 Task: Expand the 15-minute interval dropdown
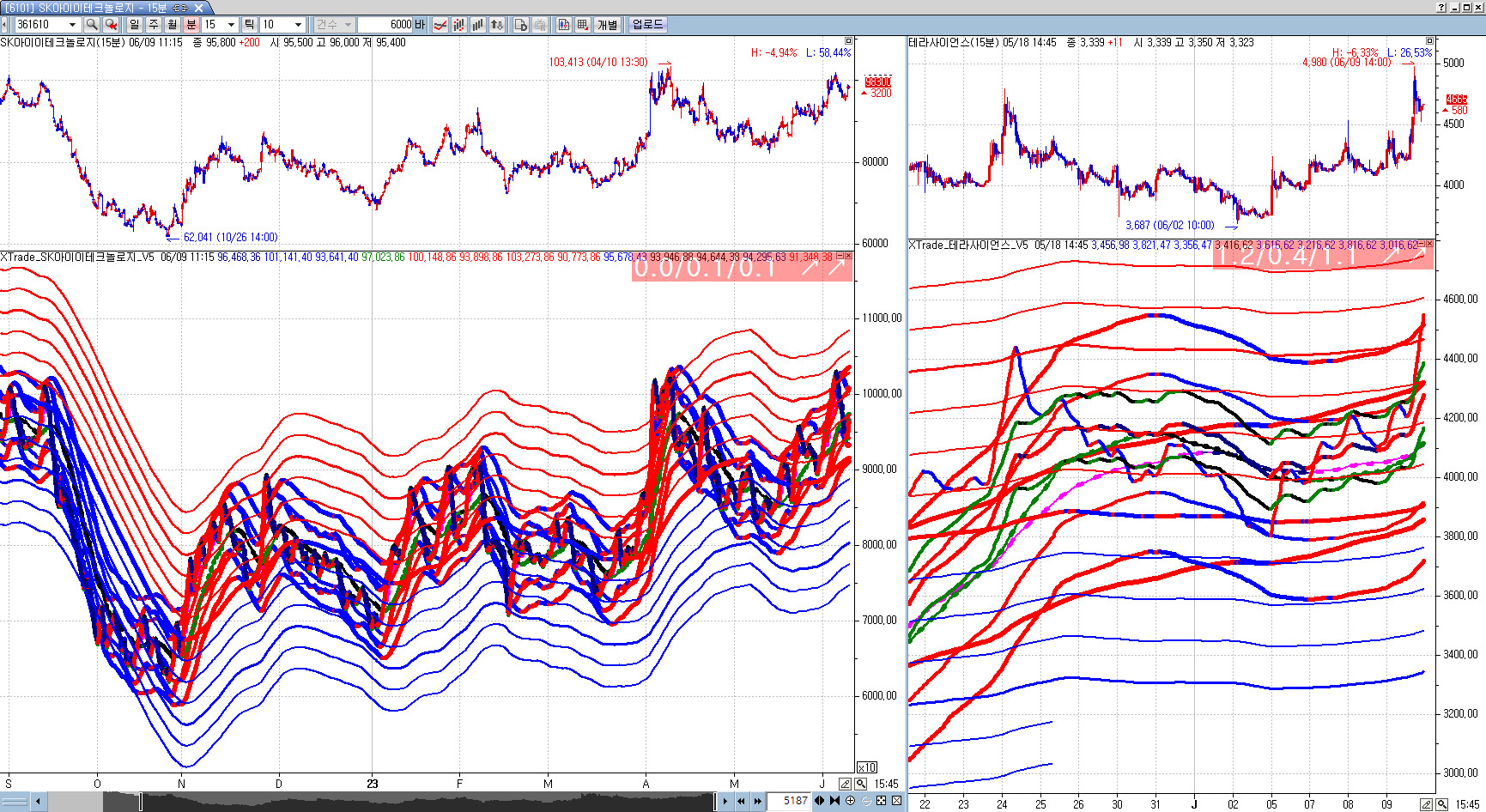(231, 25)
